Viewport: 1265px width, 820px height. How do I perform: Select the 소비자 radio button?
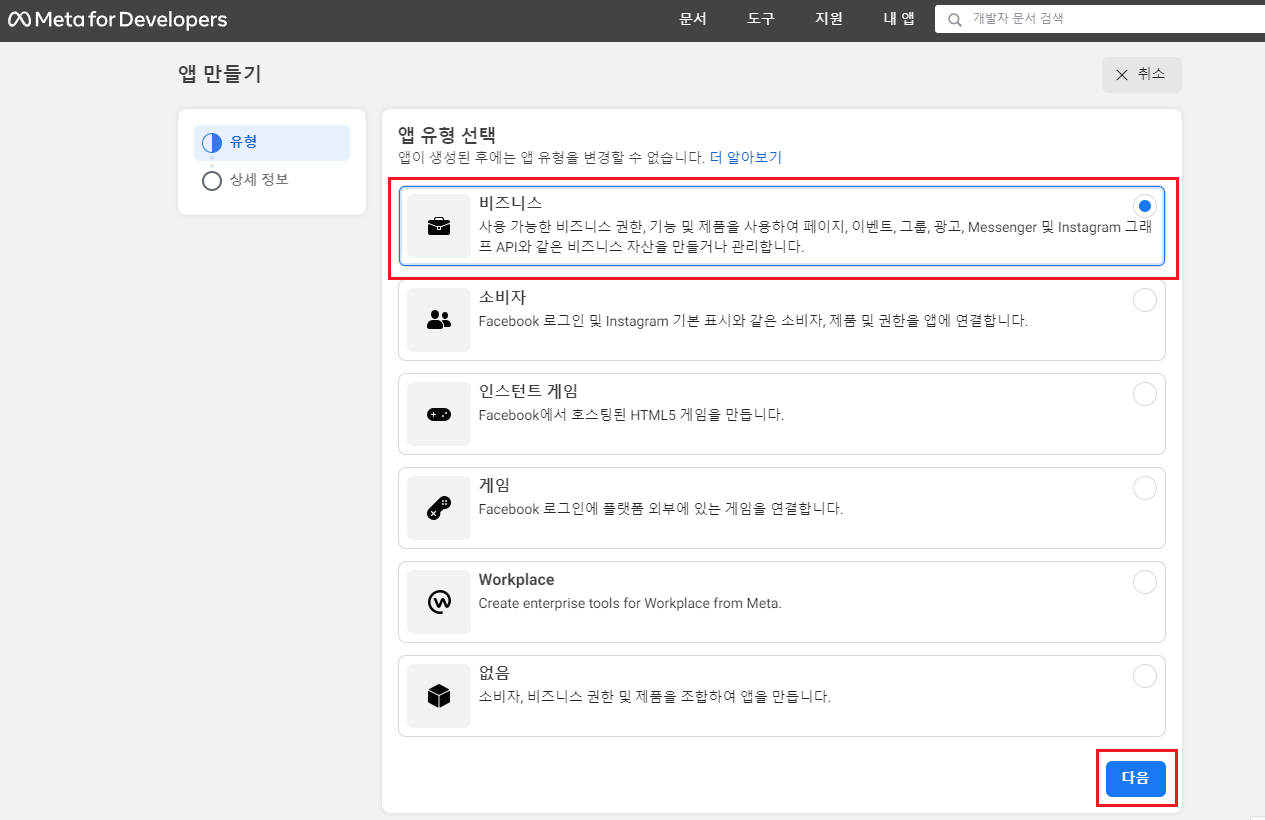1145,300
